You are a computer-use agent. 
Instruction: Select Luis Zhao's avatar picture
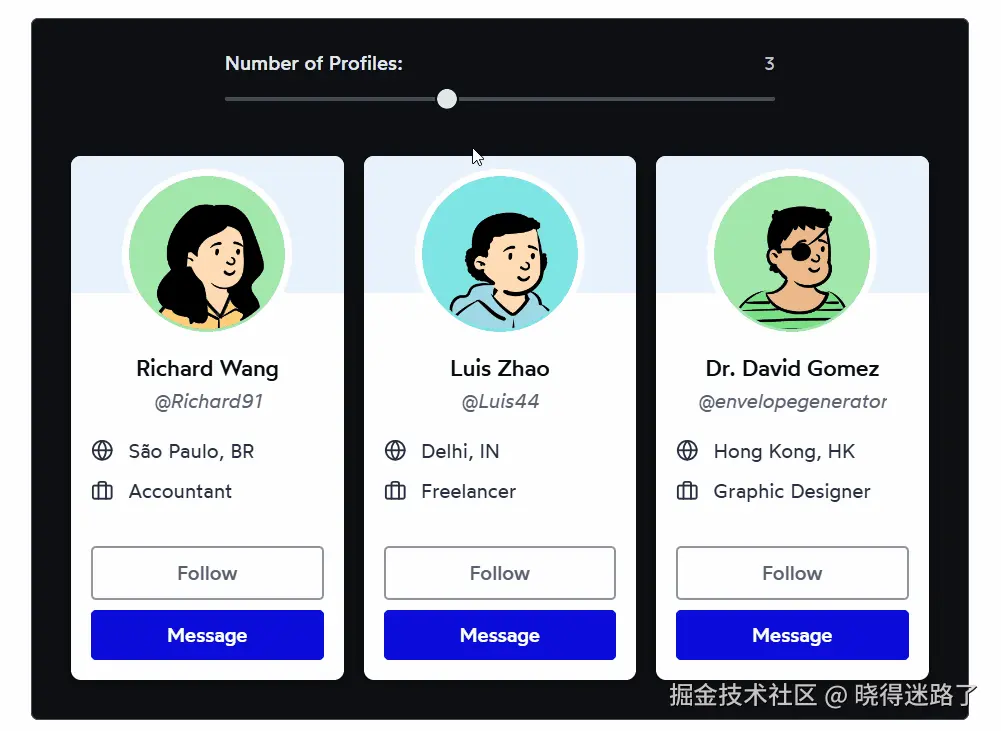coord(500,254)
